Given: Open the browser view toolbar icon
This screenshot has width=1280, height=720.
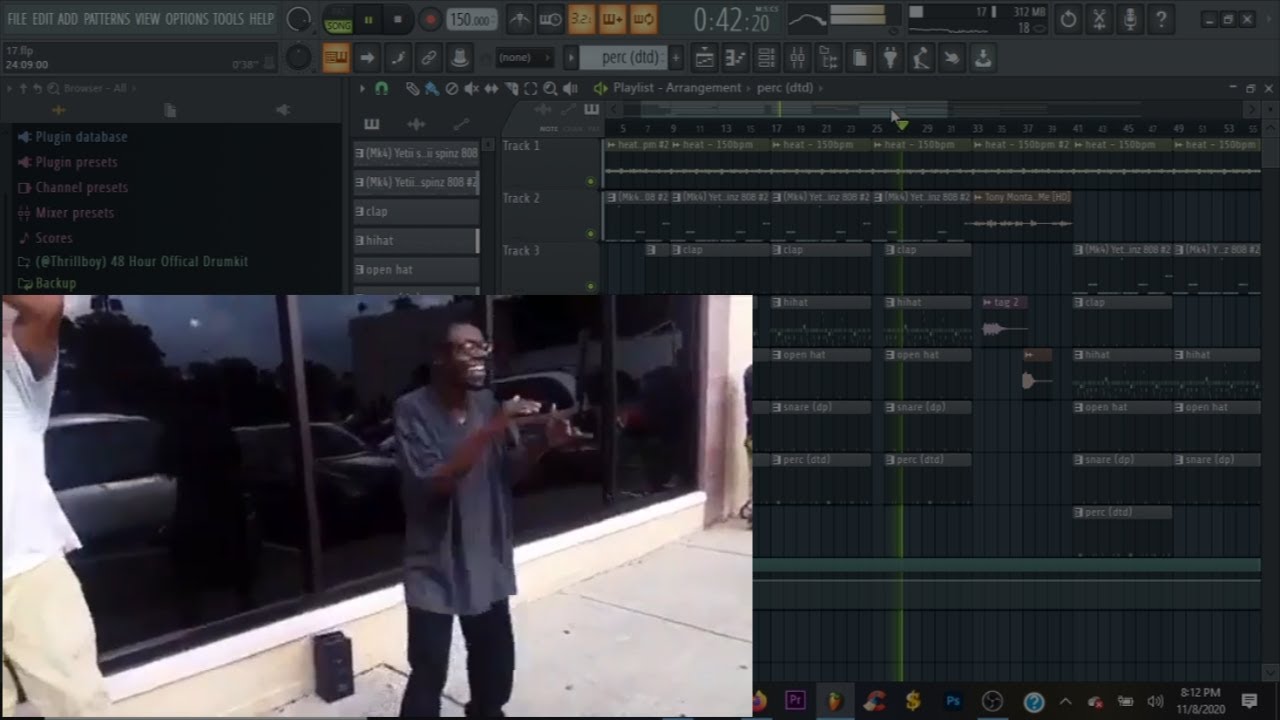Looking at the screenshot, I should coord(828,58).
